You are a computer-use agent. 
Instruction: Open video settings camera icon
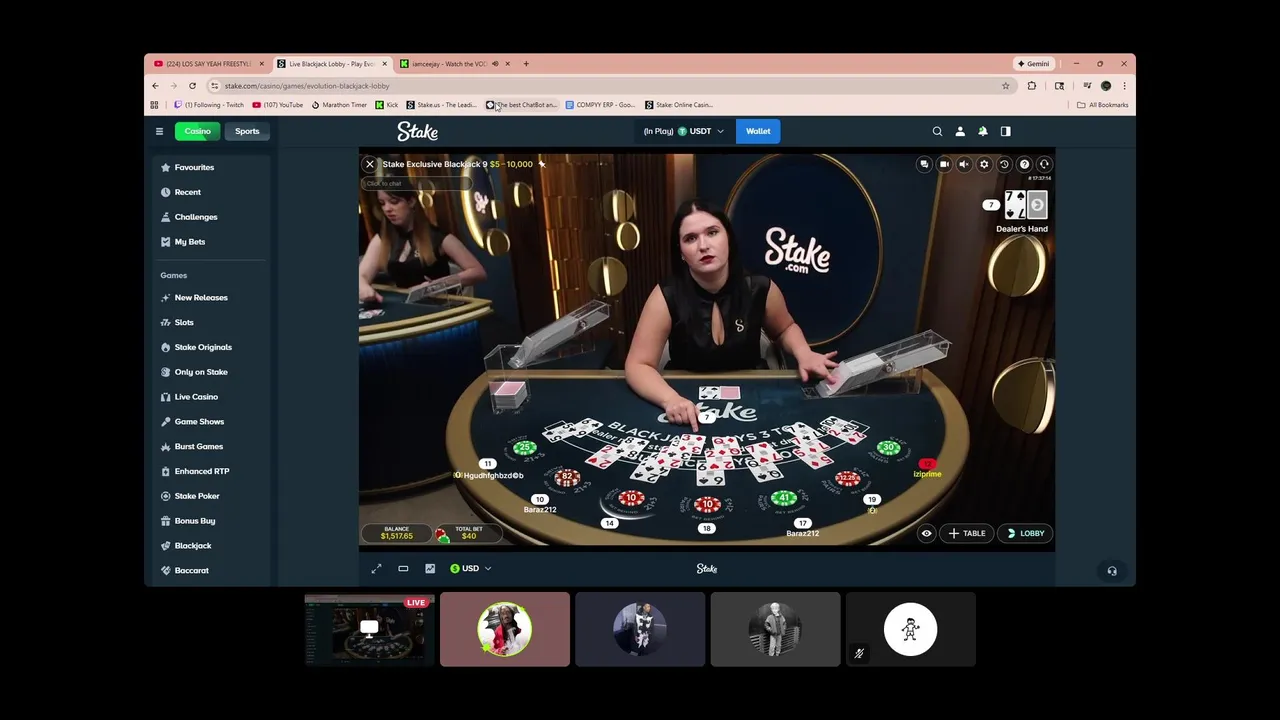click(944, 164)
